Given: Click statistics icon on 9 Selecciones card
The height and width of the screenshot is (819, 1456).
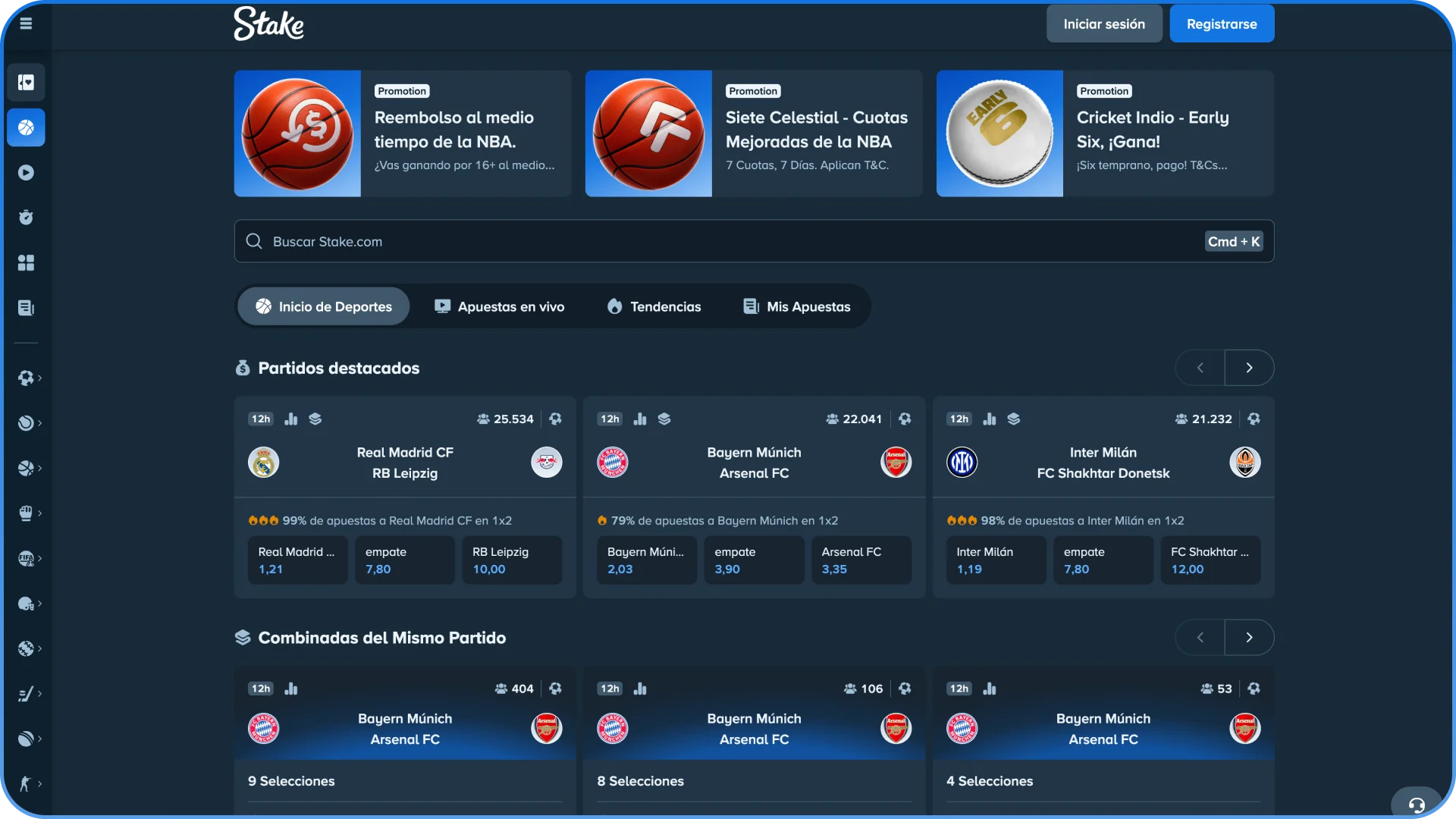Looking at the screenshot, I should point(291,689).
